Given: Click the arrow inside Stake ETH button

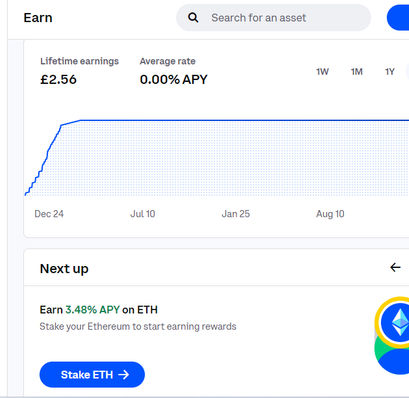Looking at the screenshot, I should (124, 375).
